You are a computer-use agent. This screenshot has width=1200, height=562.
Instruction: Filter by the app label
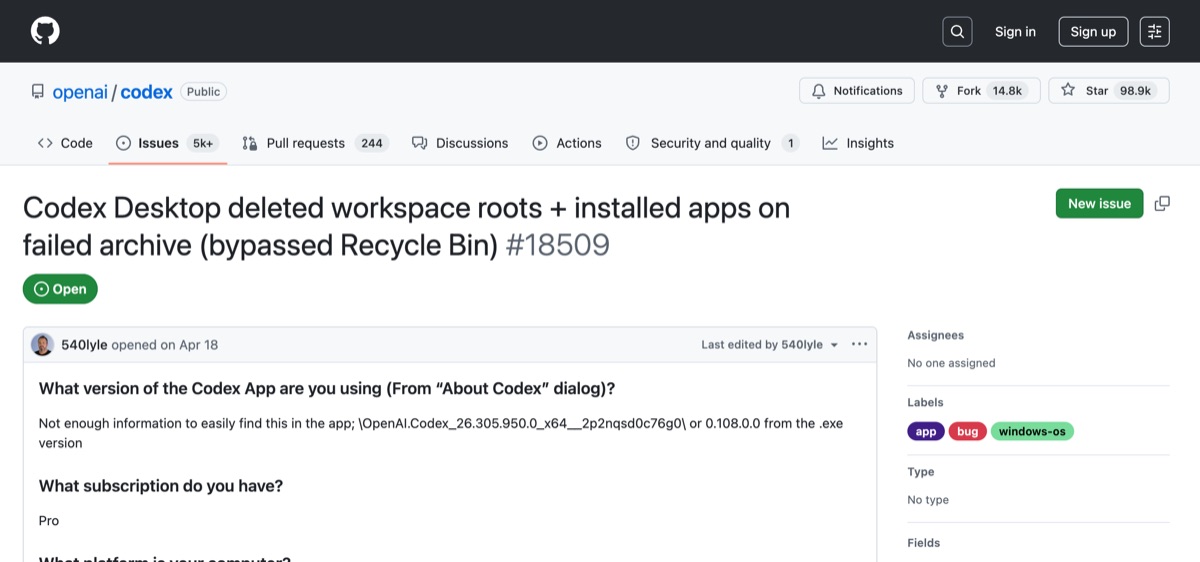pos(926,432)
